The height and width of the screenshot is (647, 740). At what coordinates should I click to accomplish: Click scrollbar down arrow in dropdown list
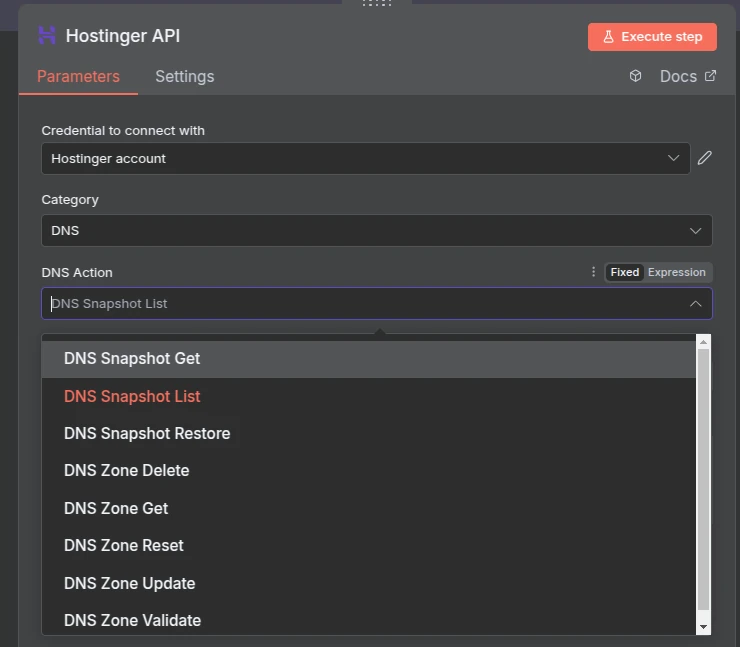(x=703, y=626)
